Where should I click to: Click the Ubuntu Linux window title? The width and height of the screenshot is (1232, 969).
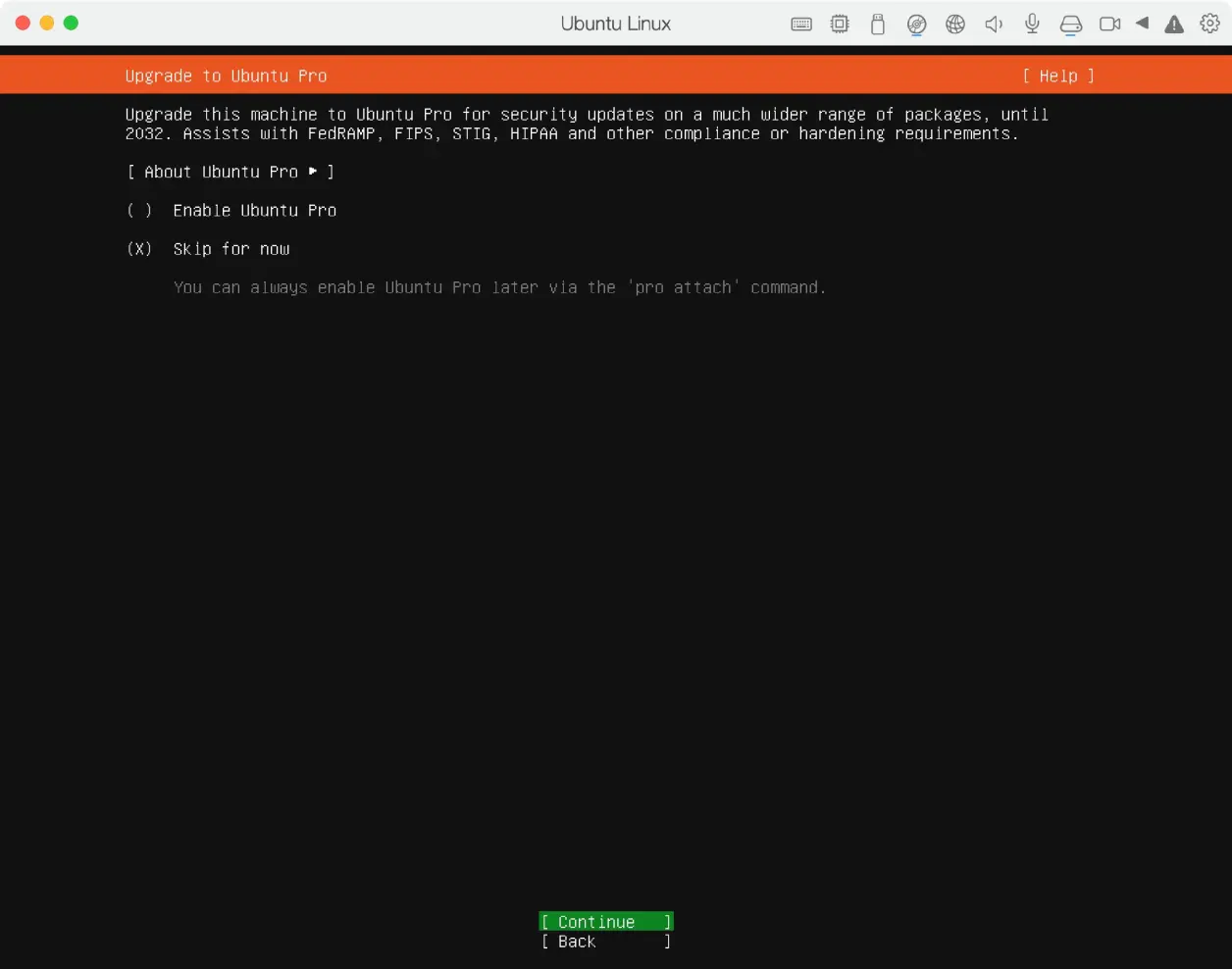pos(616,24)
